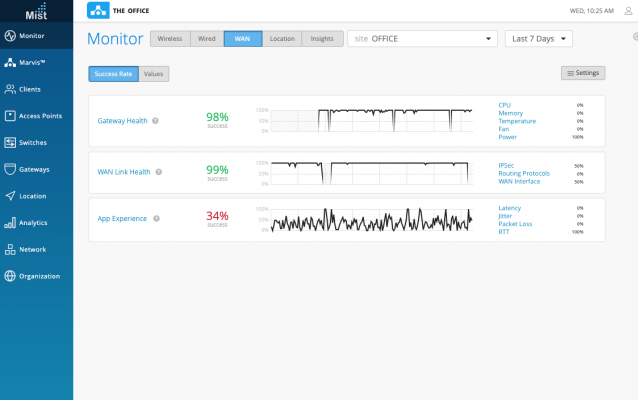Screen dimensions: 638x400
Task: Select the Wireless tab
Action: point(169,39)
